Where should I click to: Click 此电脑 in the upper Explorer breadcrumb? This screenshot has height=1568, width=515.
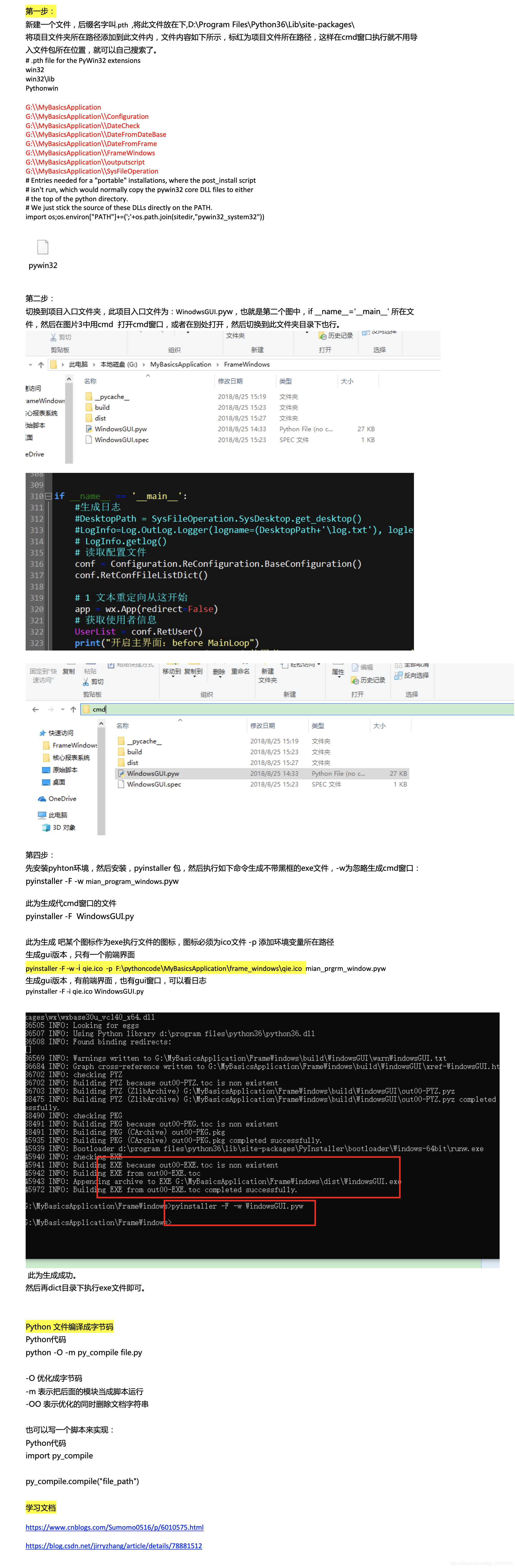click(78, 365)
